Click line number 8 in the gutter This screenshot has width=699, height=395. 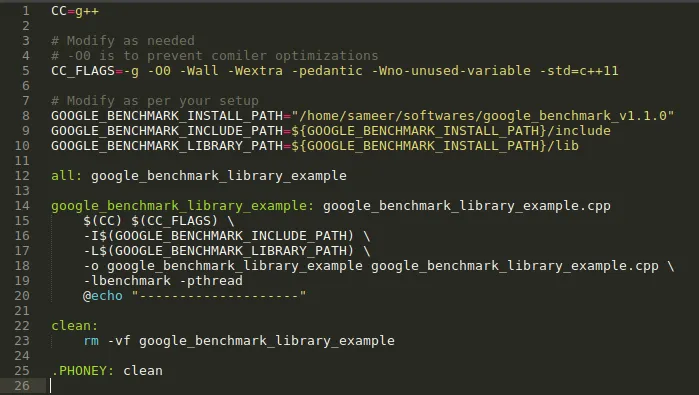click(26, 116)
